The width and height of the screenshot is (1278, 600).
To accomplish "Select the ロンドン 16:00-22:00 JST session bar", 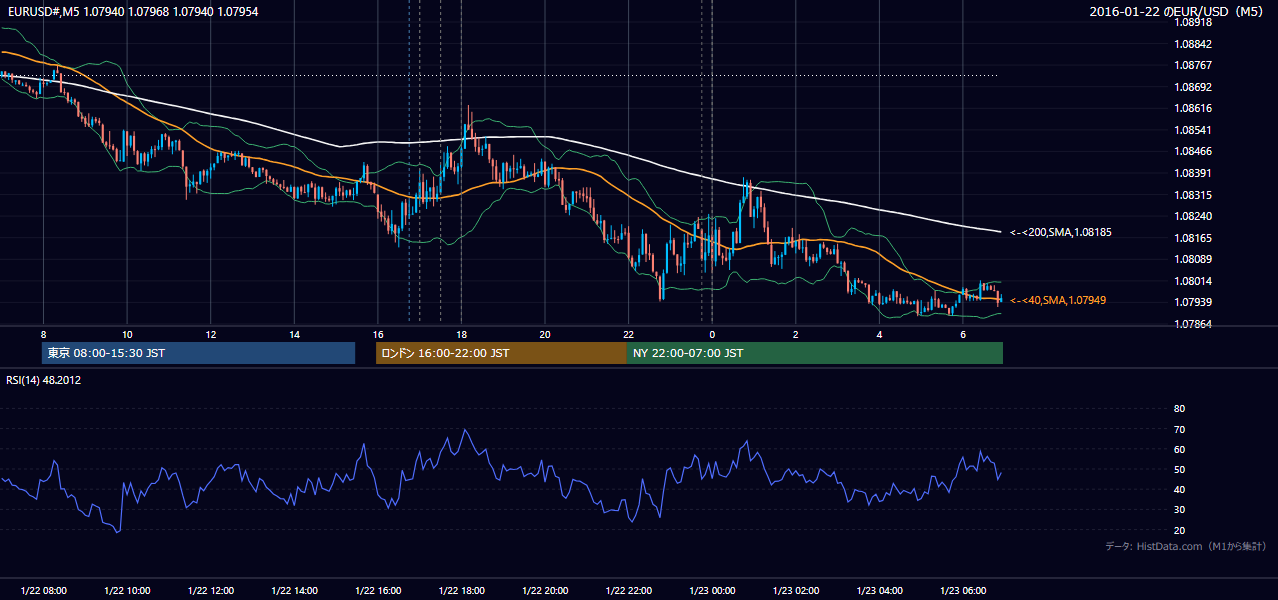I will 501,353.
